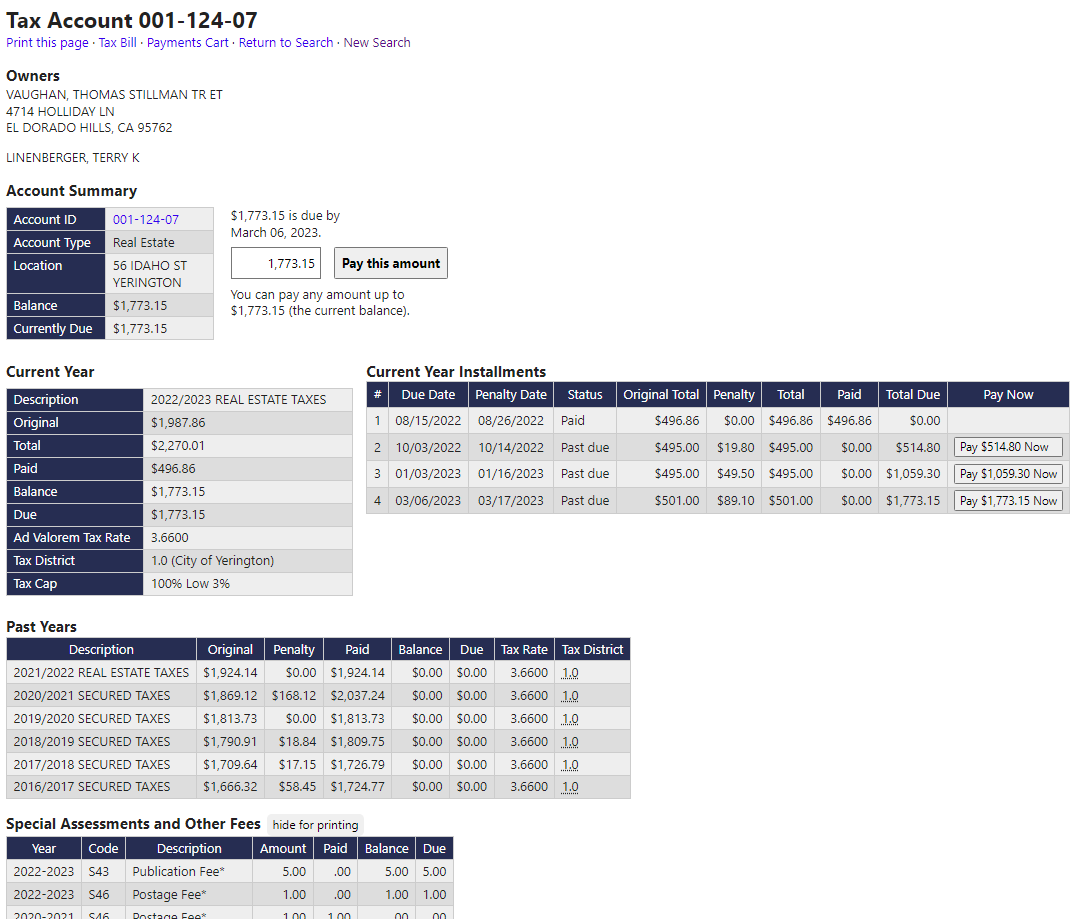Click tax district 1.0 for 2021/2022 row
Viewport: 1075px width, 919px height.
570,673
